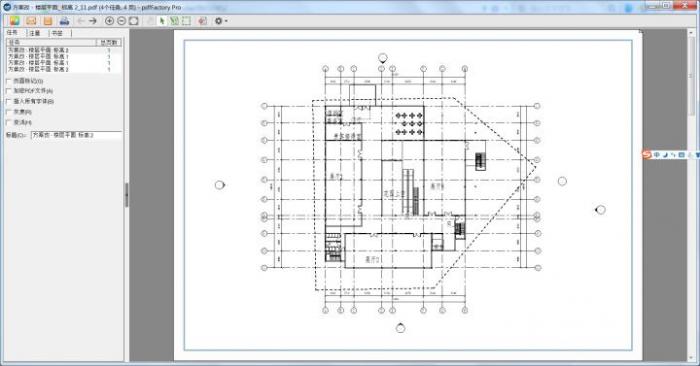Go to next page with right arrow

click(93, 21)
